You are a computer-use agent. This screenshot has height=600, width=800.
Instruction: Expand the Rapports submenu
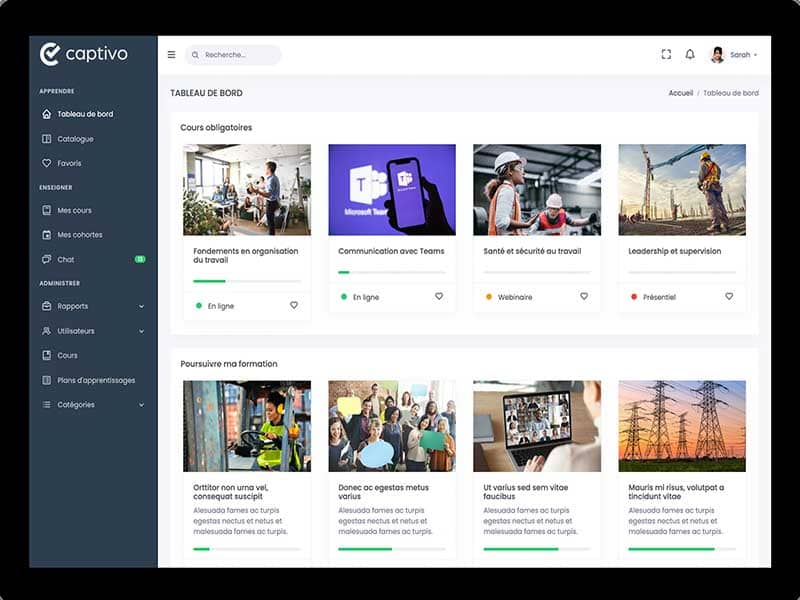pyautogui.click(x=141, y=307)
